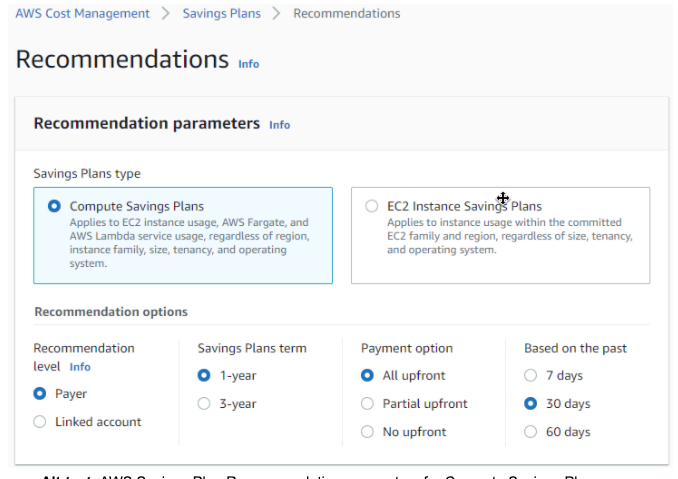Base recommendation on past 7 days
The image size is (678, 479).
point(531,376)
